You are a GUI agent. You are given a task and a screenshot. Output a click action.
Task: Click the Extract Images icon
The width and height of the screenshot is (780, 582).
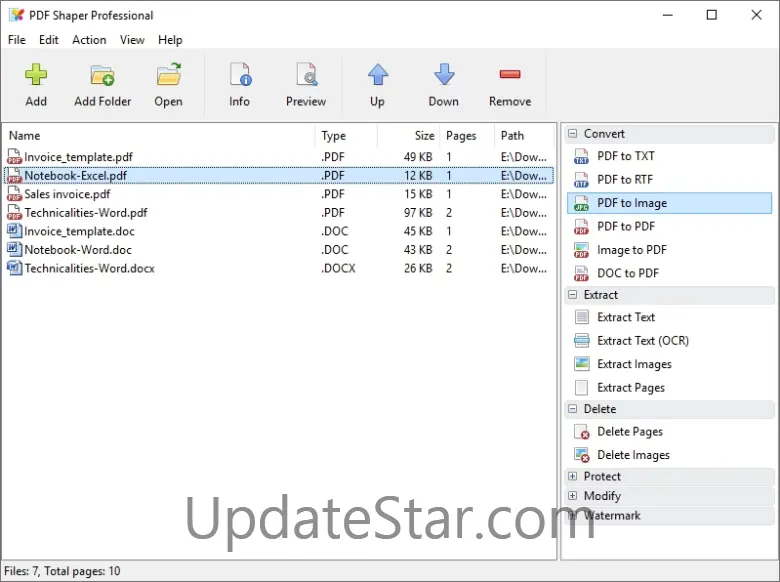tap(581, 364)
